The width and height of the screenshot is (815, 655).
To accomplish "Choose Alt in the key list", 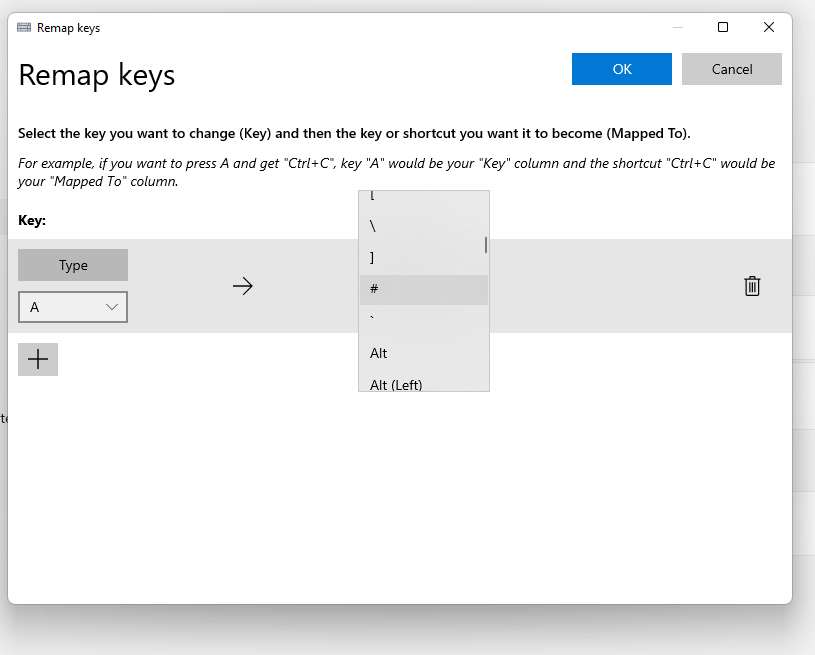I will 424,353.
